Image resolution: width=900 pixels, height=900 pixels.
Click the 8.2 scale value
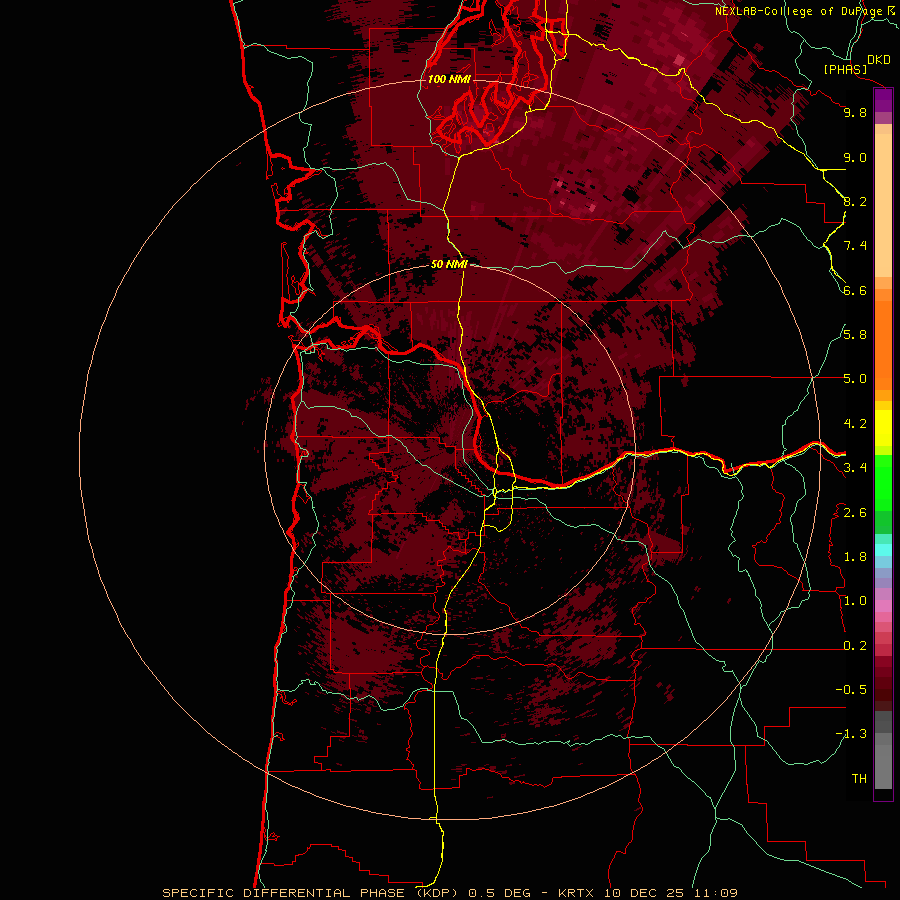pos(855,201)
